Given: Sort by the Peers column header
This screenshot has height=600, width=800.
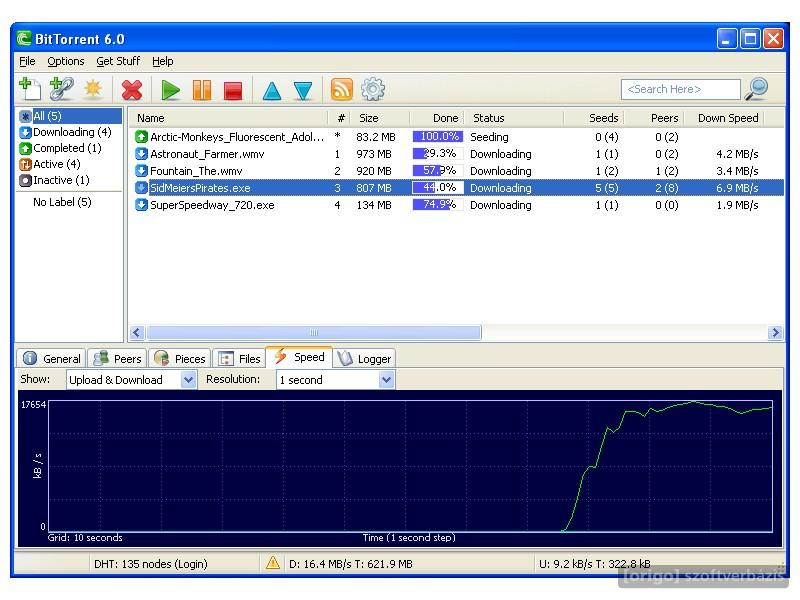Looking at the screenshot, I should tap(655, 118).
